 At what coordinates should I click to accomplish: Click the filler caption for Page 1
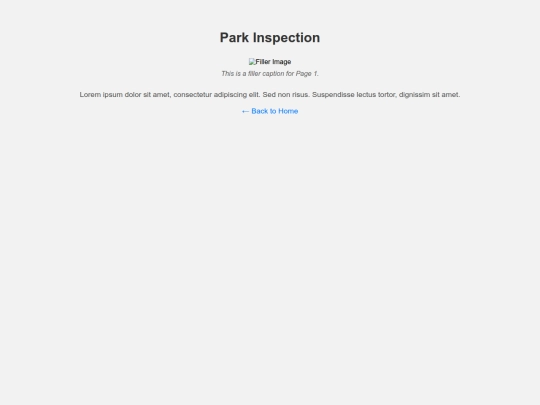point(270,74)
